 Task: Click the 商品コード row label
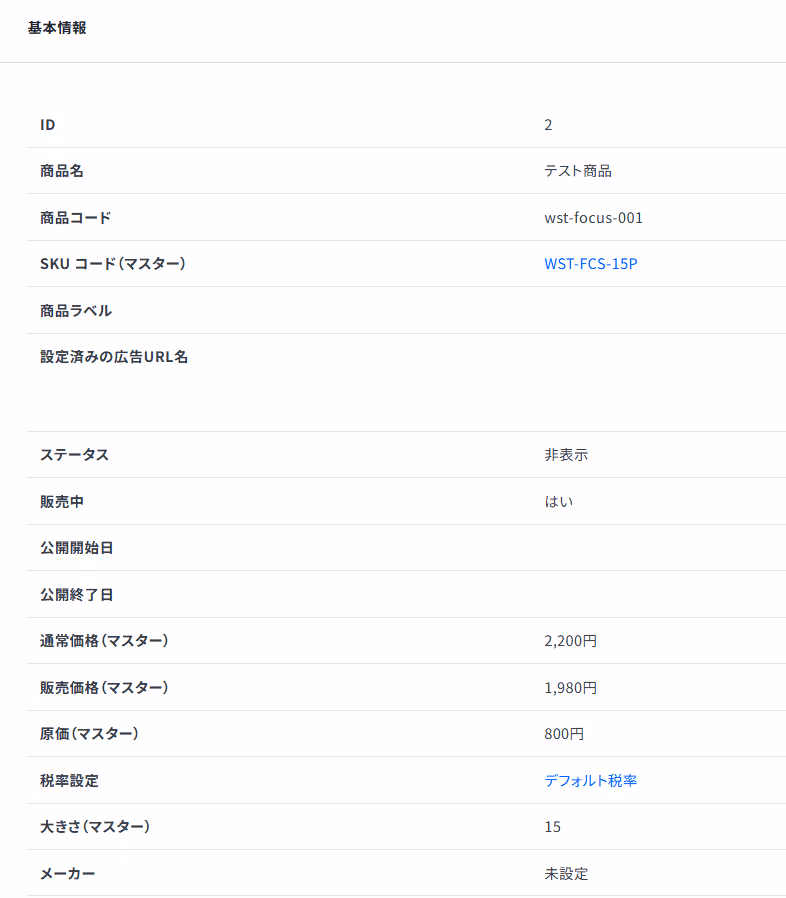[x=76, y=218]
